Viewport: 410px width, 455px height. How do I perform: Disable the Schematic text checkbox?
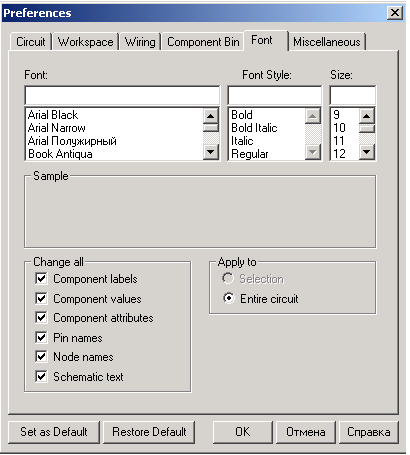(41, 376)
